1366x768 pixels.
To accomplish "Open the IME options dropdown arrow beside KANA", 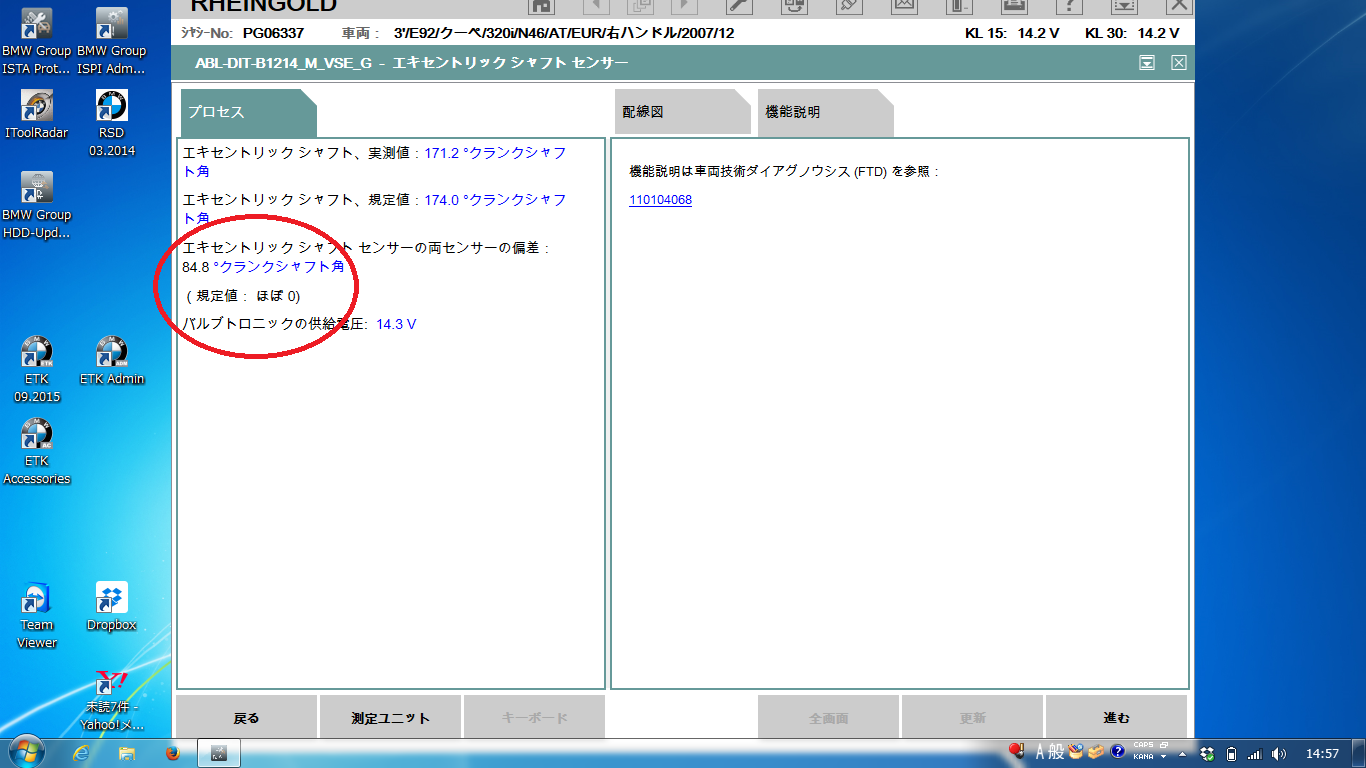I will pyautogui.click(x=1164, y=757).
